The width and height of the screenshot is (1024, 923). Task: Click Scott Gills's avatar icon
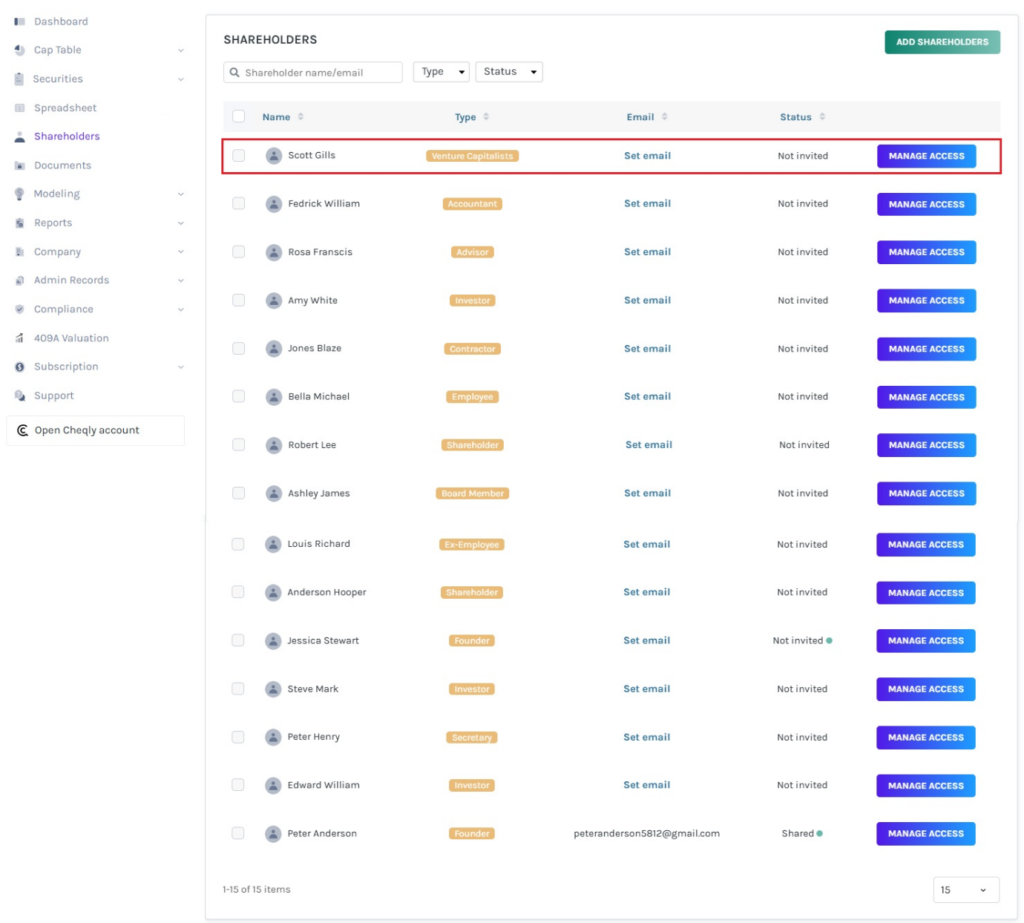click(x=273, y=155)
